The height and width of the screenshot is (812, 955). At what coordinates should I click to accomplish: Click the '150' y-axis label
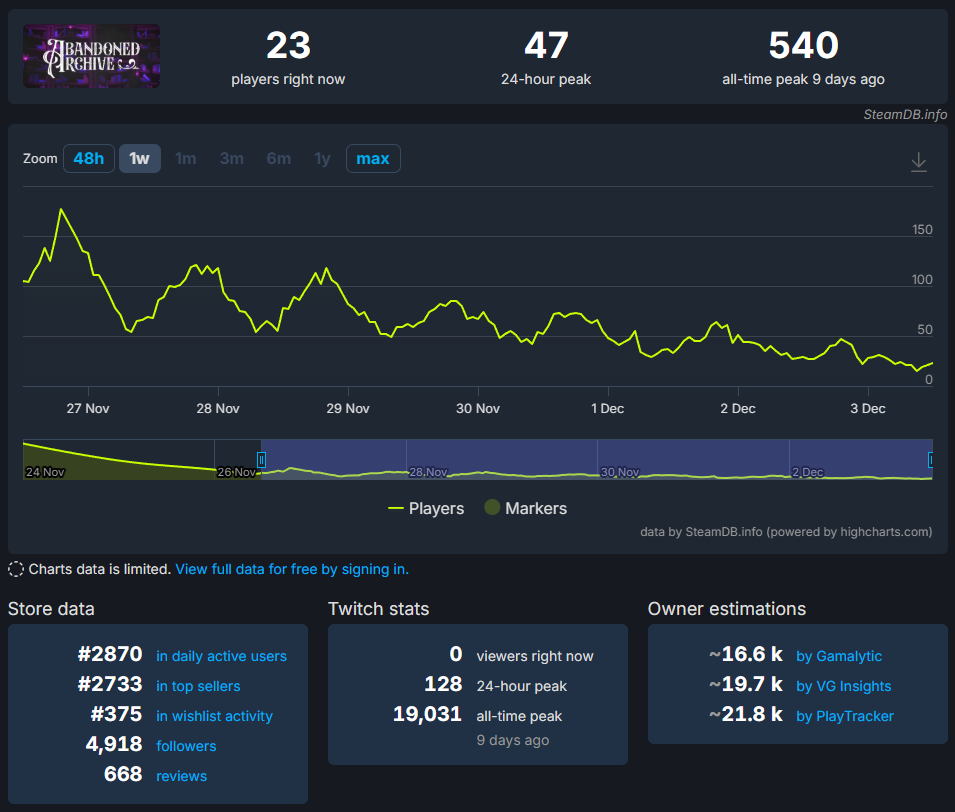(x=922, y=230)
